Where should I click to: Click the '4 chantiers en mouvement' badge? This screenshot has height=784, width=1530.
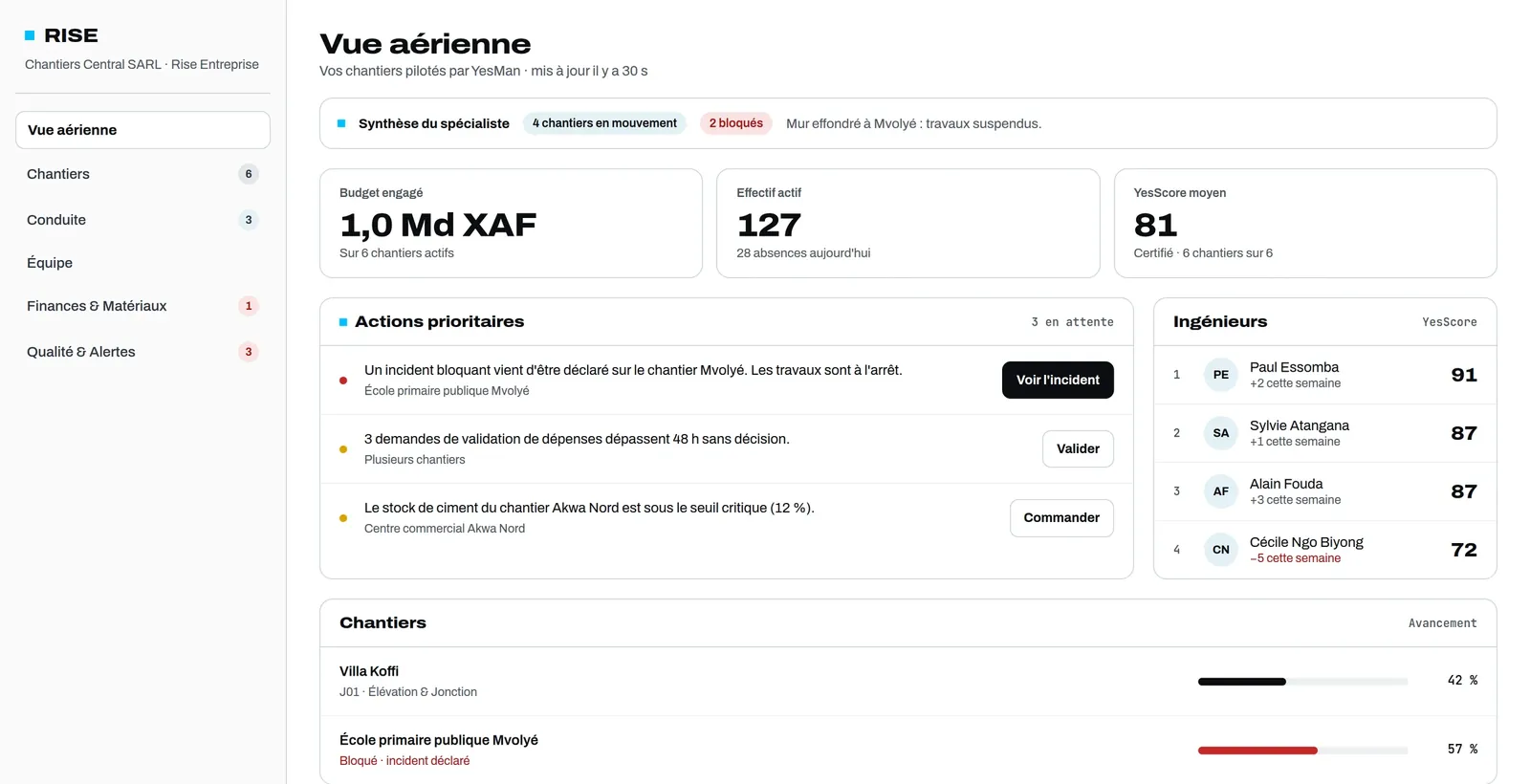tap(604, 123)
